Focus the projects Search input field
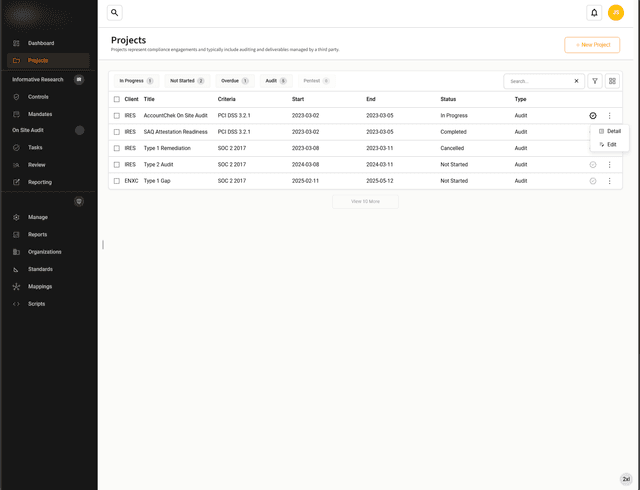The height and width of the screenshot is (490, 640). click(538, 81)
